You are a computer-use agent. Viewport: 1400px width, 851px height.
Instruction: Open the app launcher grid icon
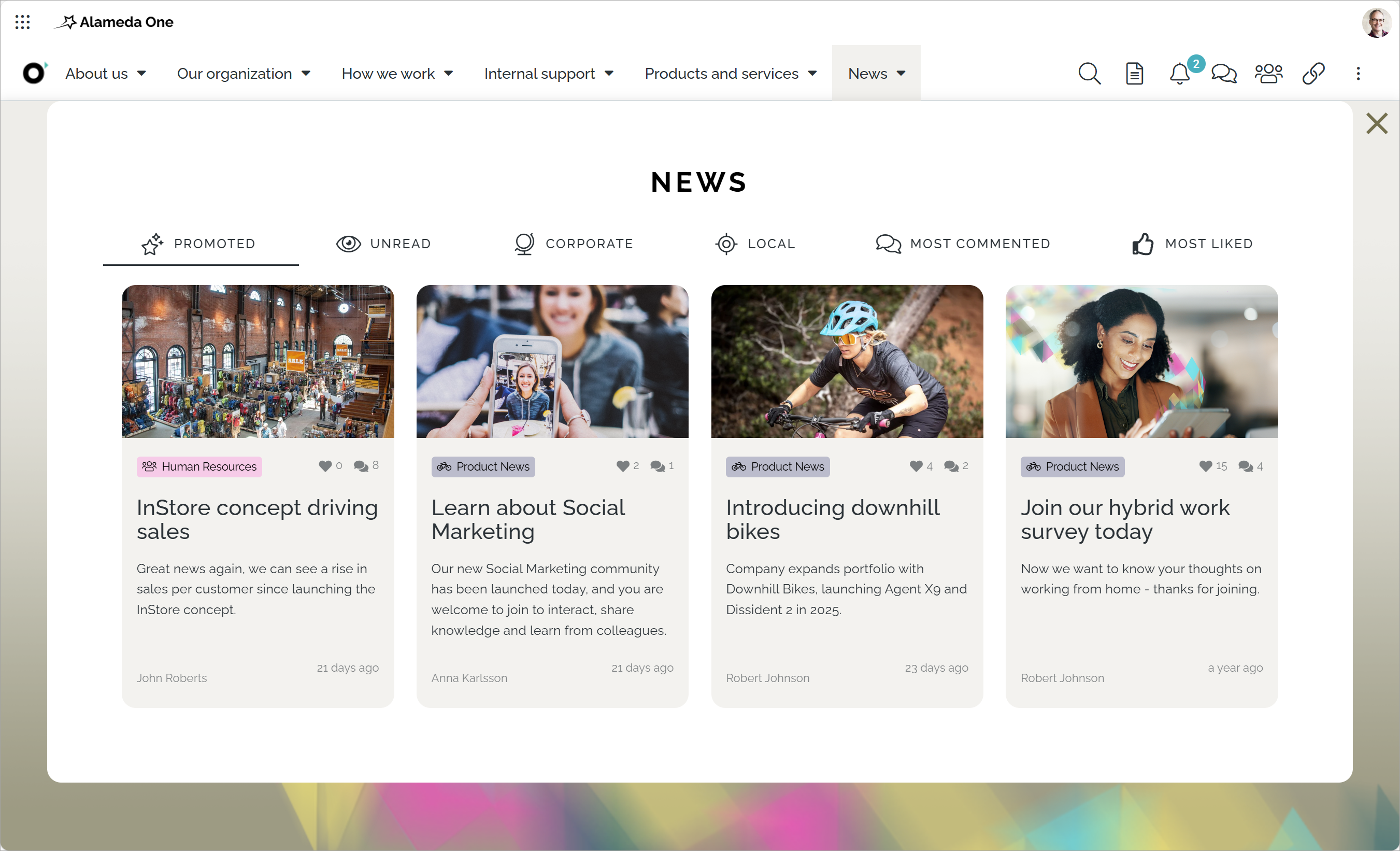pos(22,22)
